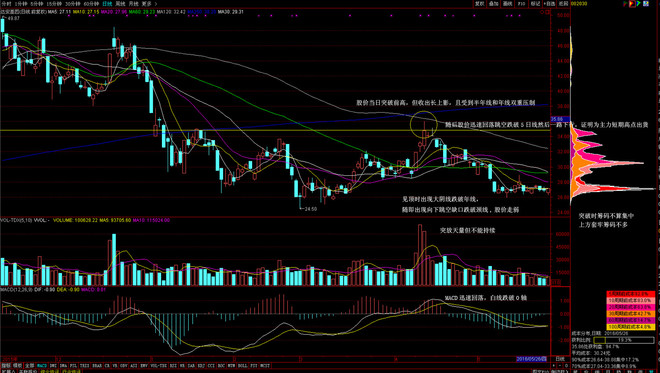Select the 15分钟 period tab
Screen dimensions: 660x373
point(54,3)
